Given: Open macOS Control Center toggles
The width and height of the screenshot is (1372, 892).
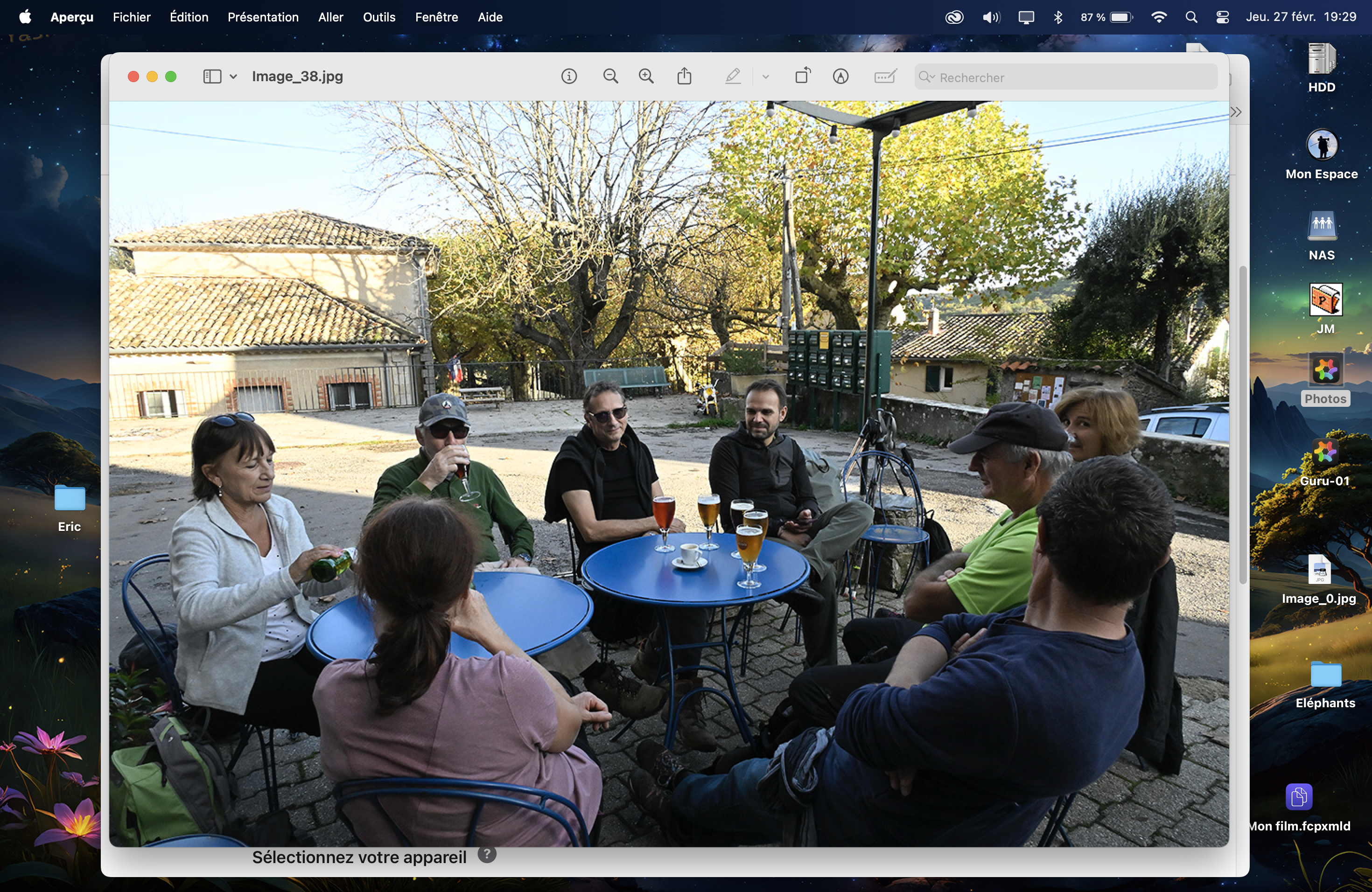Looking at the screenshot, I should point(1222,17).
